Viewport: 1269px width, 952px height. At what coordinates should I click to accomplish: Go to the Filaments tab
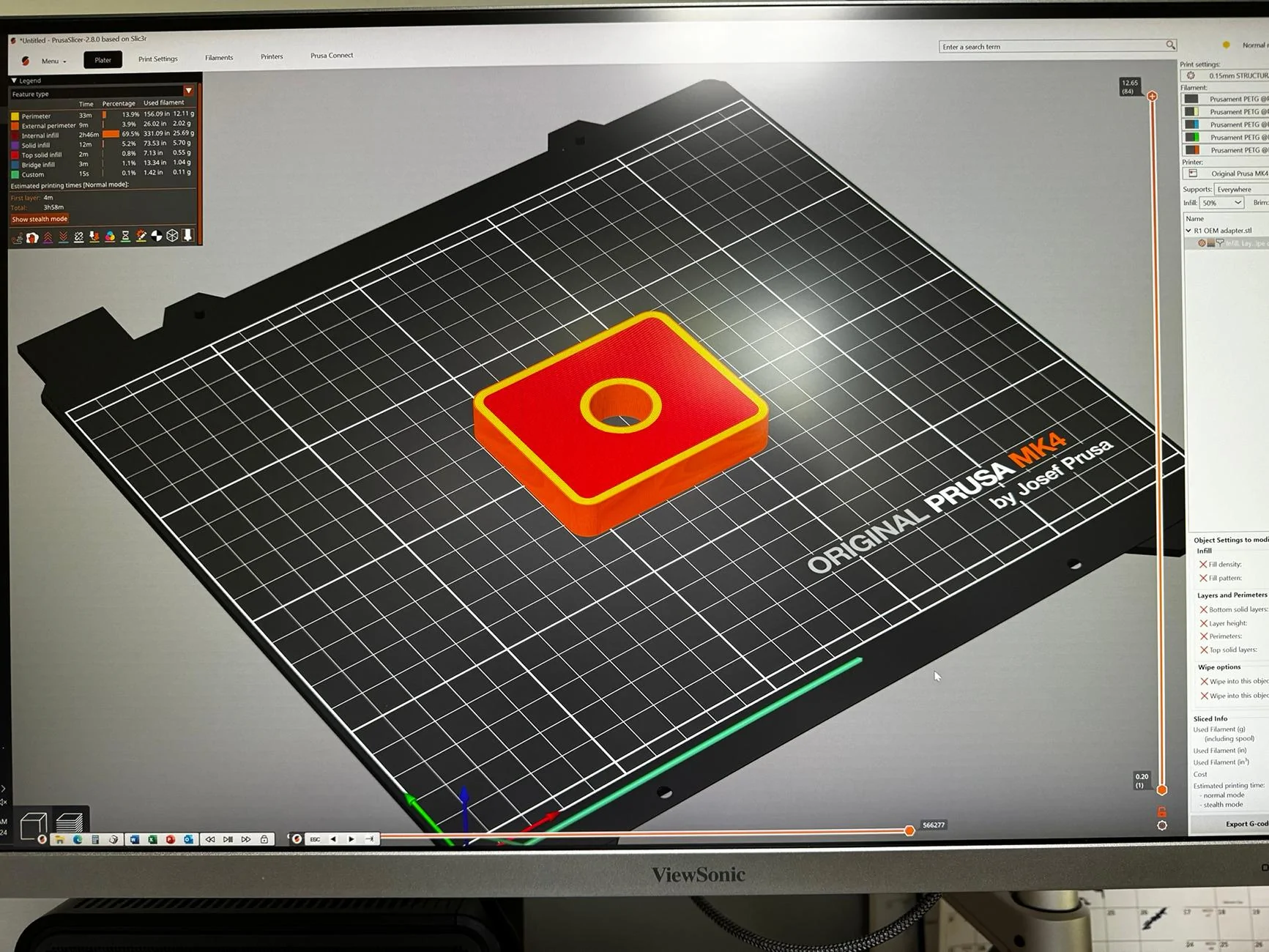(x=219, y=58)
